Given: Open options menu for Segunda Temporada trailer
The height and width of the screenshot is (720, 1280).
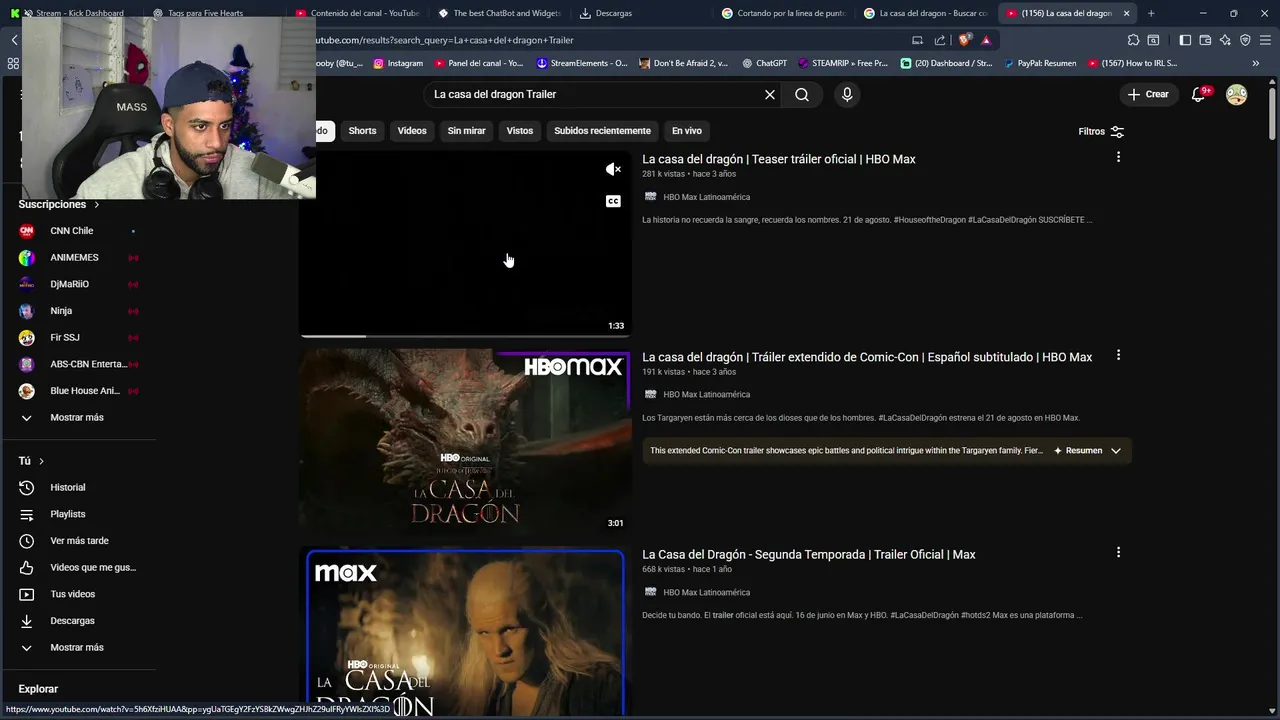Looking at the screenshot, I should coord(1118,552).
